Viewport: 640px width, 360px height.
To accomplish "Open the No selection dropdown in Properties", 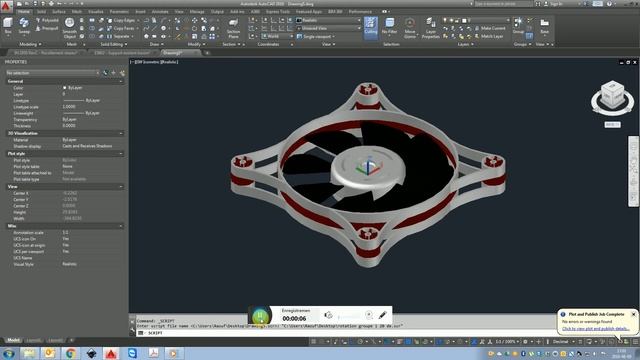I will (x=53, y=73).
